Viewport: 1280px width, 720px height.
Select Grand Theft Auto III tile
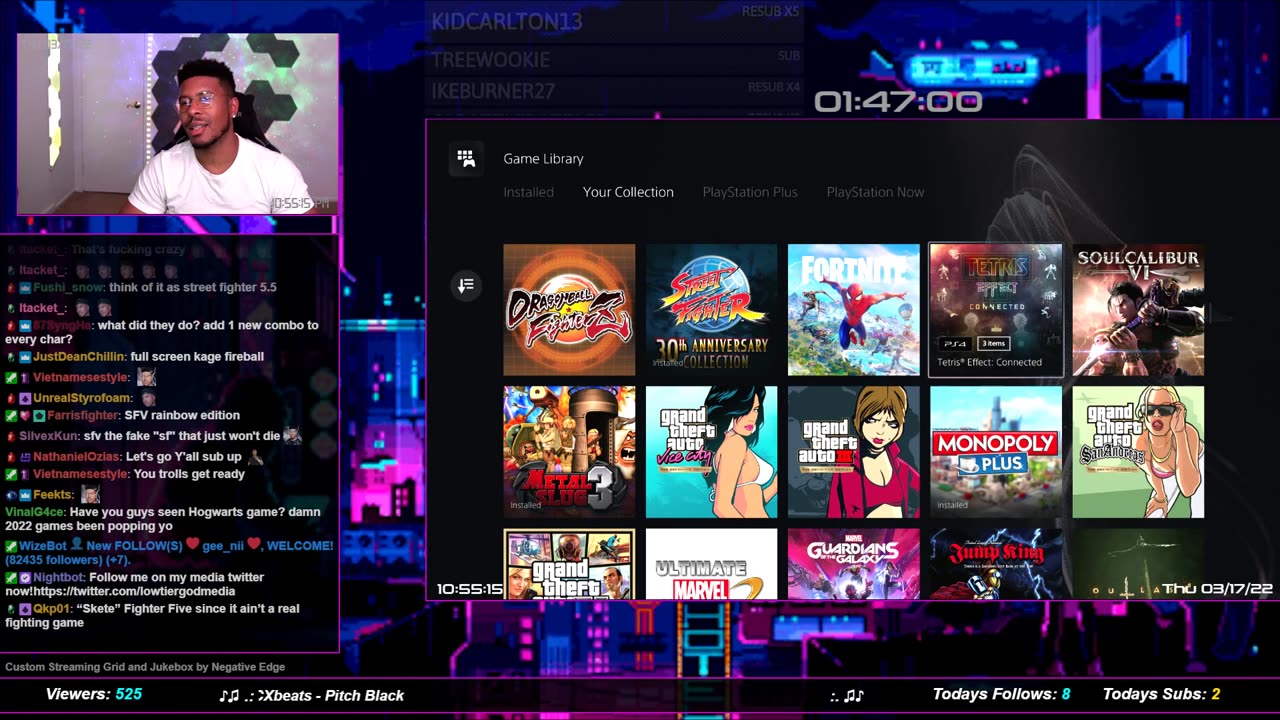click(x=853, y=452)
